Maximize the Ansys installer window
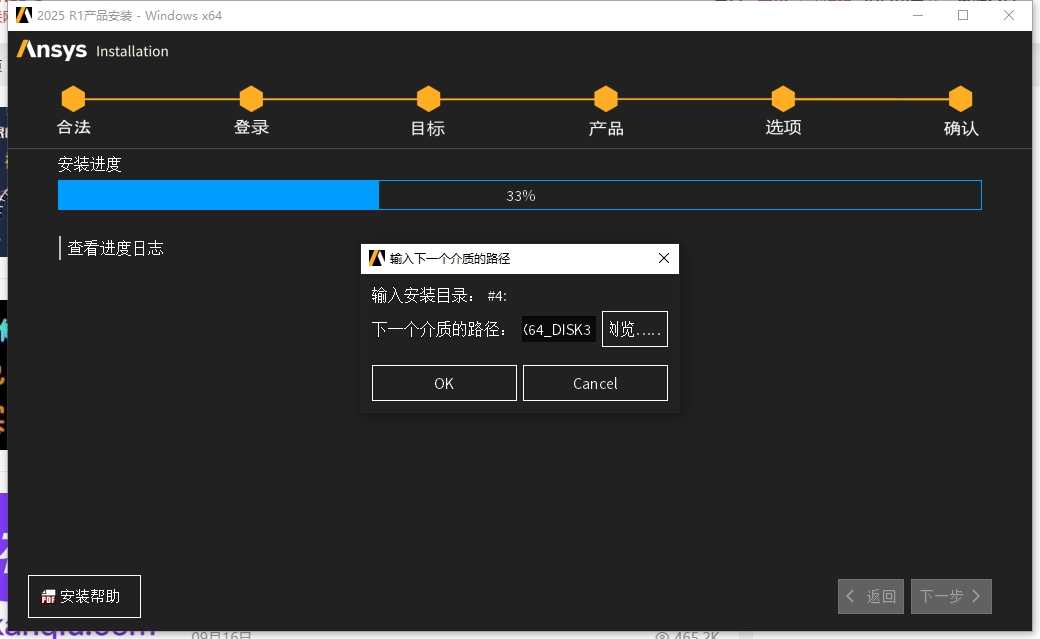1040x639 pixels. click(x=963, y=15)
